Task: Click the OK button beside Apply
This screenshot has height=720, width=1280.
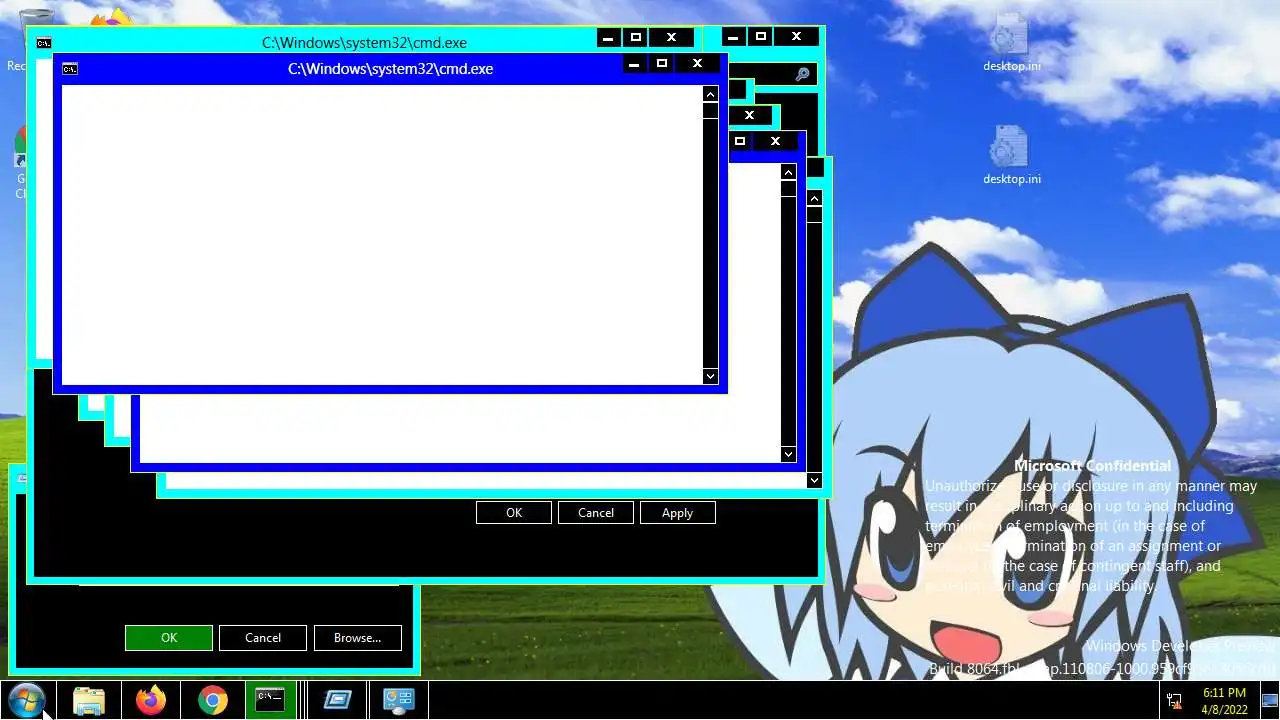Action: tap(514, 512)
